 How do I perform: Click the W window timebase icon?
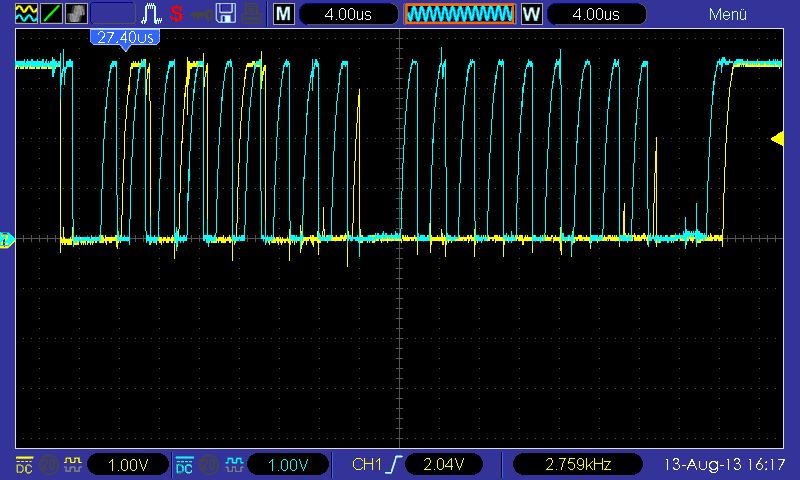532,14
